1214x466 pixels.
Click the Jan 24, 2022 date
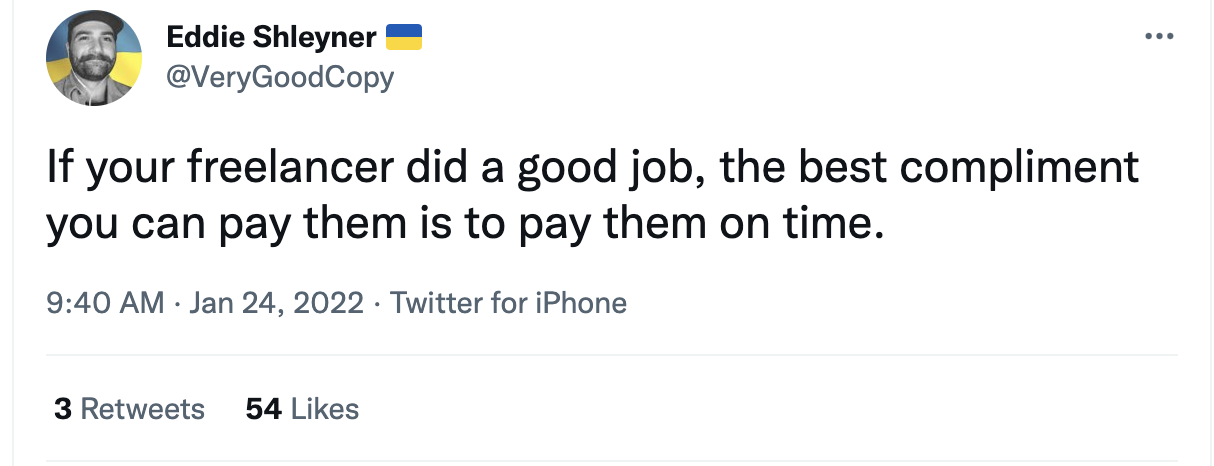click(275, 302)
